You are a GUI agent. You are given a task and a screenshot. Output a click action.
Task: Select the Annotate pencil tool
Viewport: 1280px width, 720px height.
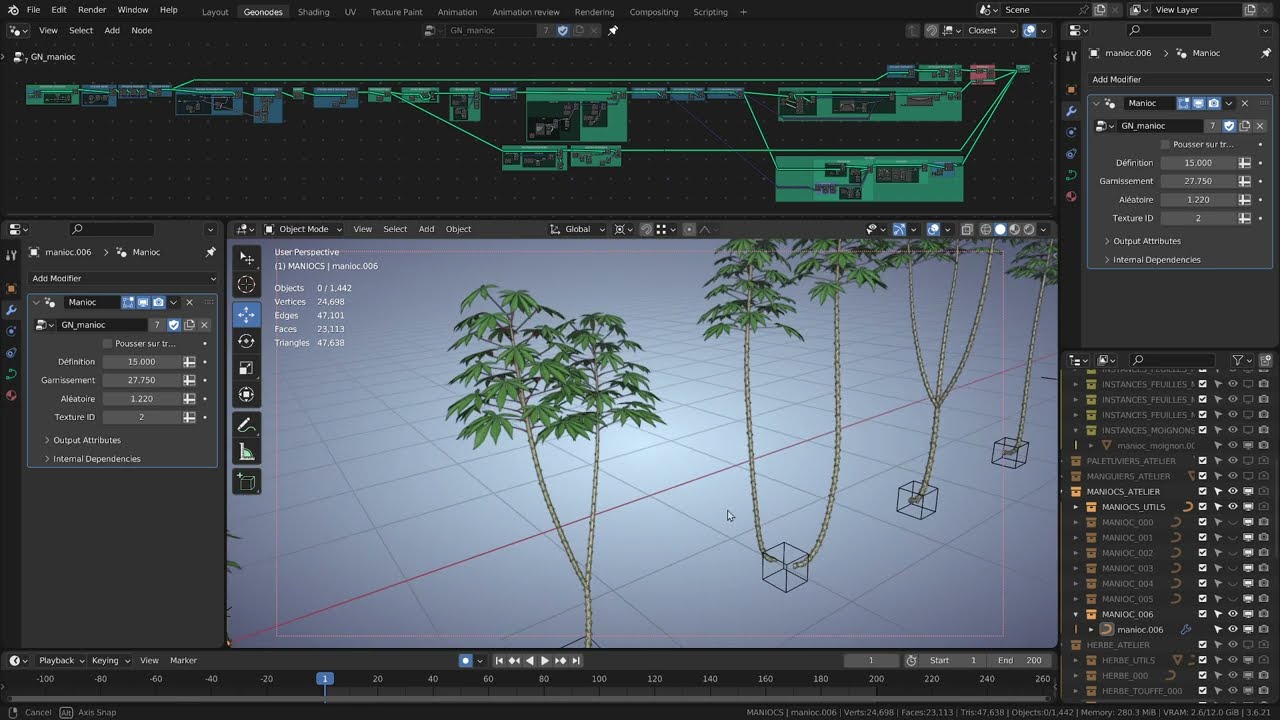click(246, 425)
